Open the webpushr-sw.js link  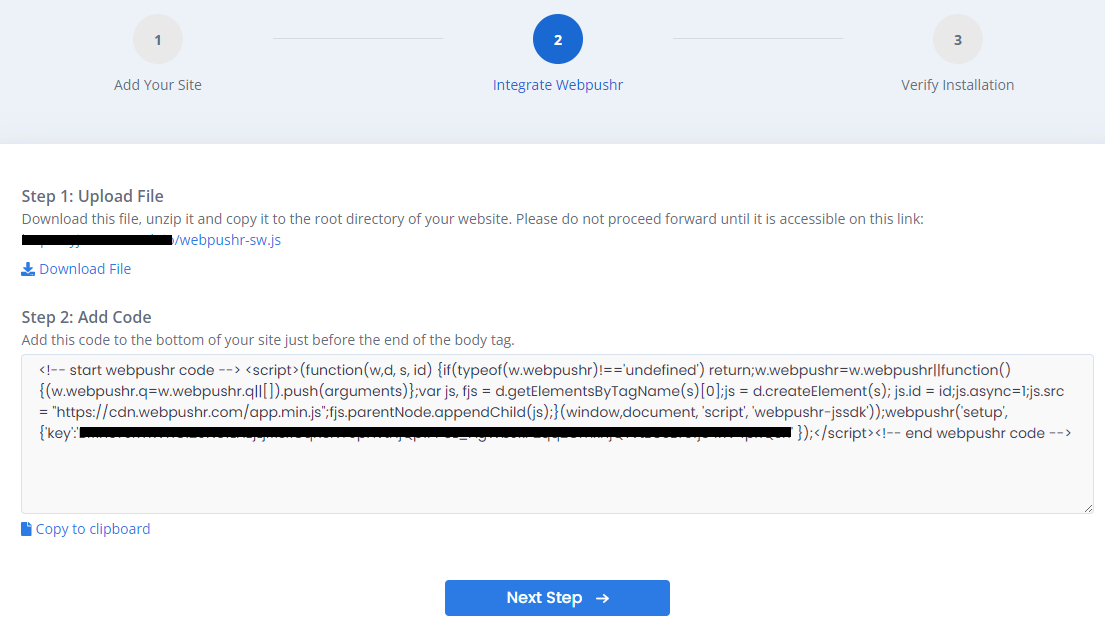(x=152, y=240)
